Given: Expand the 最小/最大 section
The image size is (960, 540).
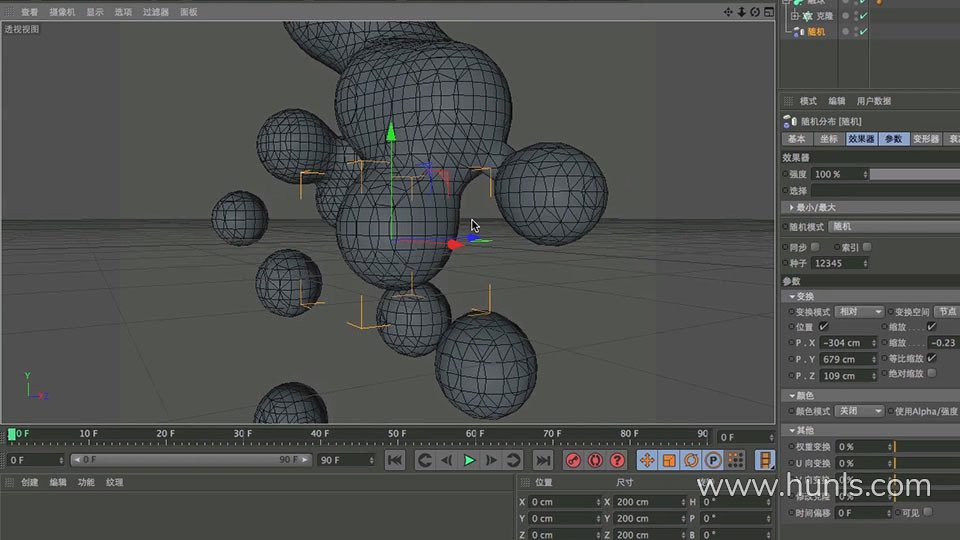Looking at the screenshot, I should (x=791, y=208).
